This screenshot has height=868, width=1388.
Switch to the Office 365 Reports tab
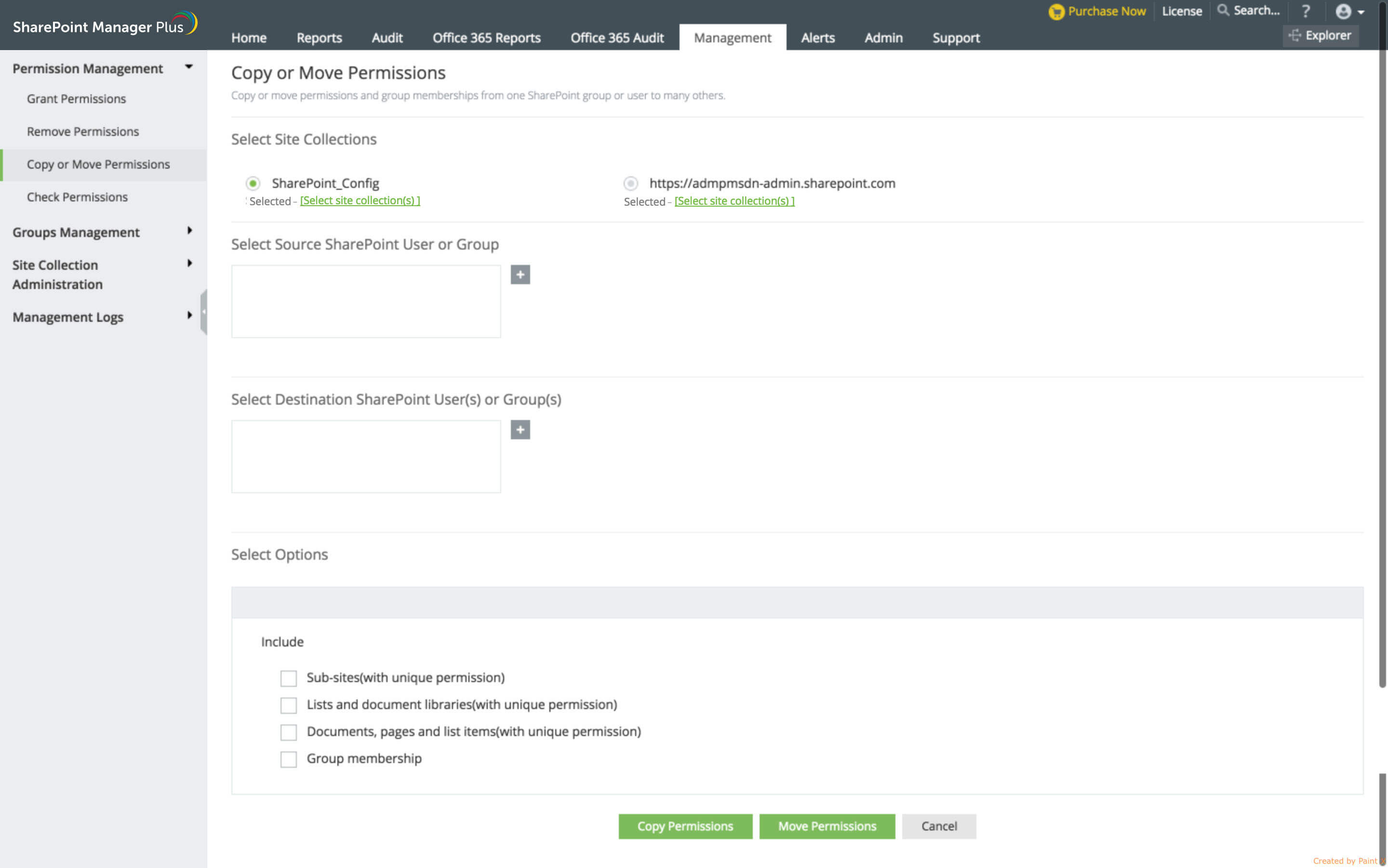[486, 38]
